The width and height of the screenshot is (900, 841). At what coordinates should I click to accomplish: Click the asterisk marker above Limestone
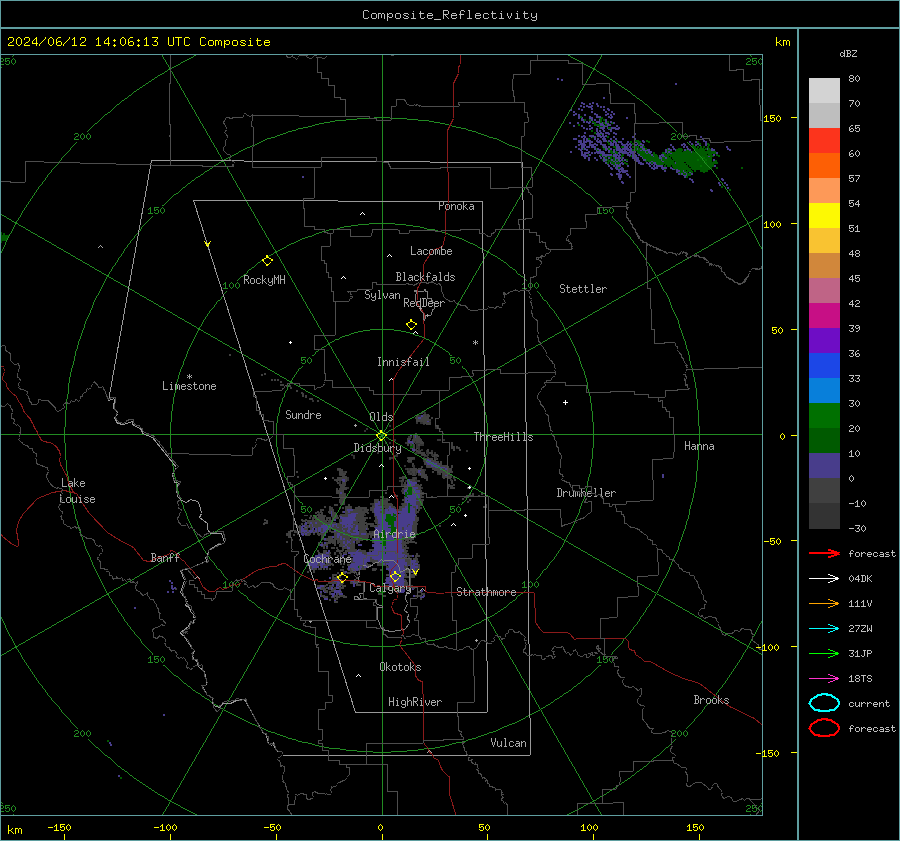pos(189,377)
